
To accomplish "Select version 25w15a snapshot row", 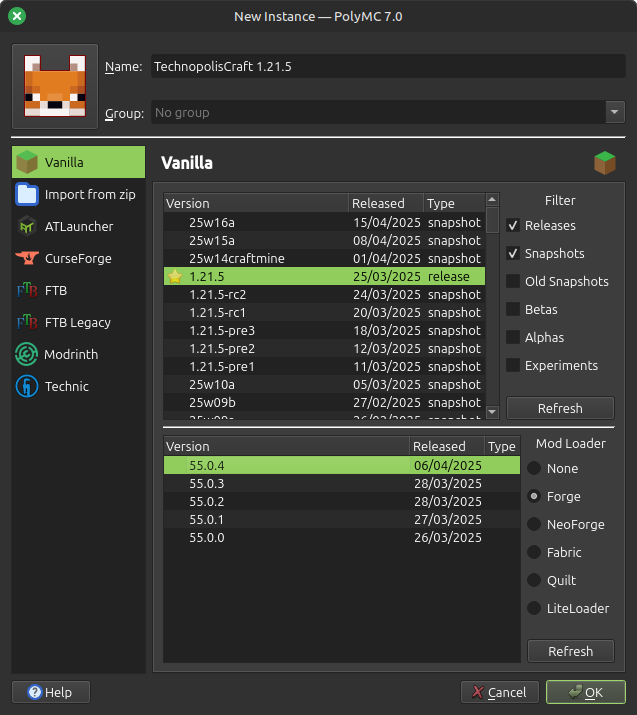I will click(x=324, y=240).
